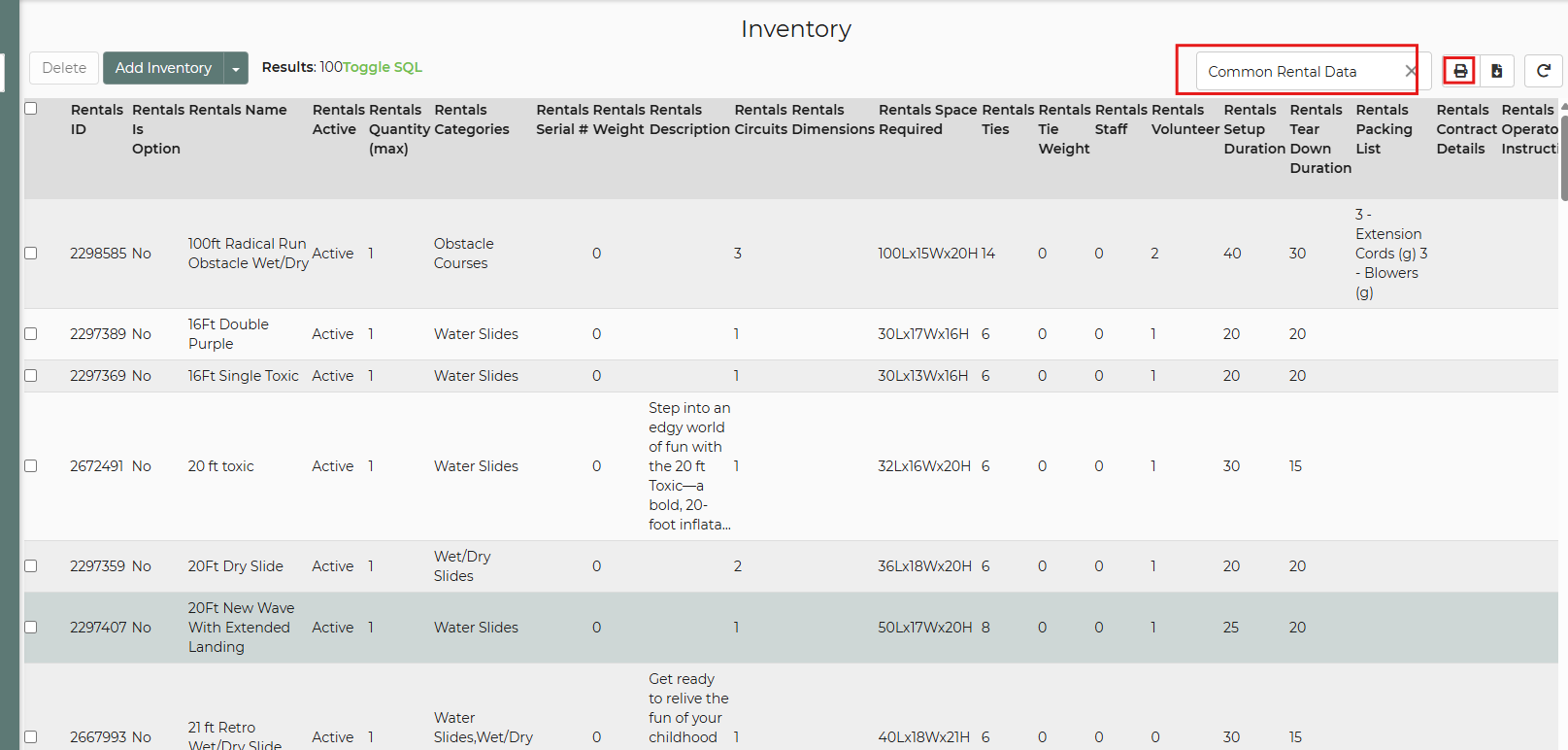Viewport: 1568px width, 750px height.
Task: Clear the Common Rental Data search field
Action: tap(1411, 71)
